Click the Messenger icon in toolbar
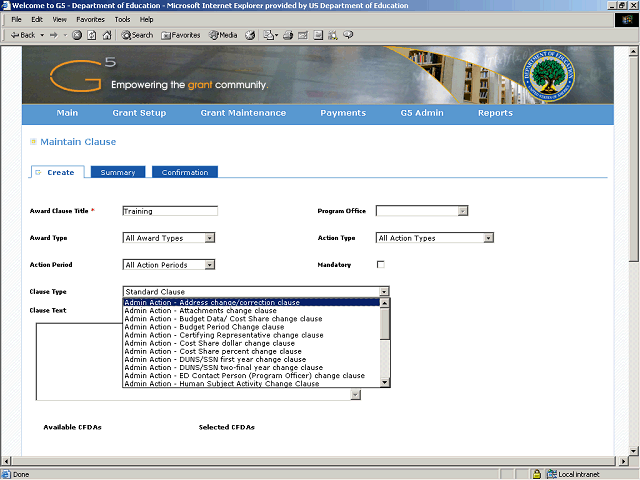Viewport: 640px width, 480px height. pos(348,35)
